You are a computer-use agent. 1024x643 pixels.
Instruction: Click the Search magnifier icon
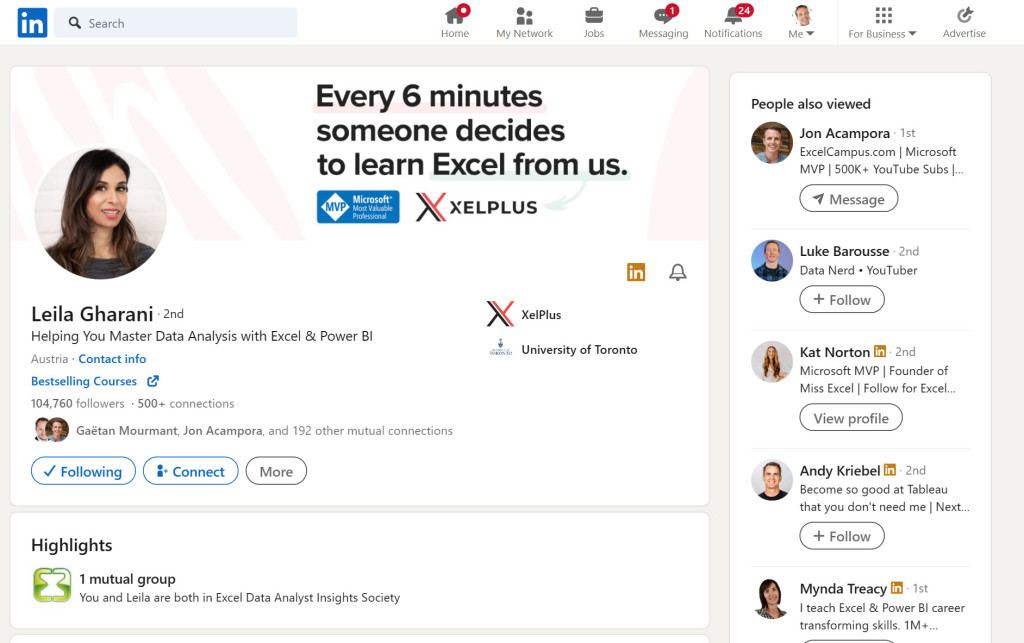click(75, 23)
